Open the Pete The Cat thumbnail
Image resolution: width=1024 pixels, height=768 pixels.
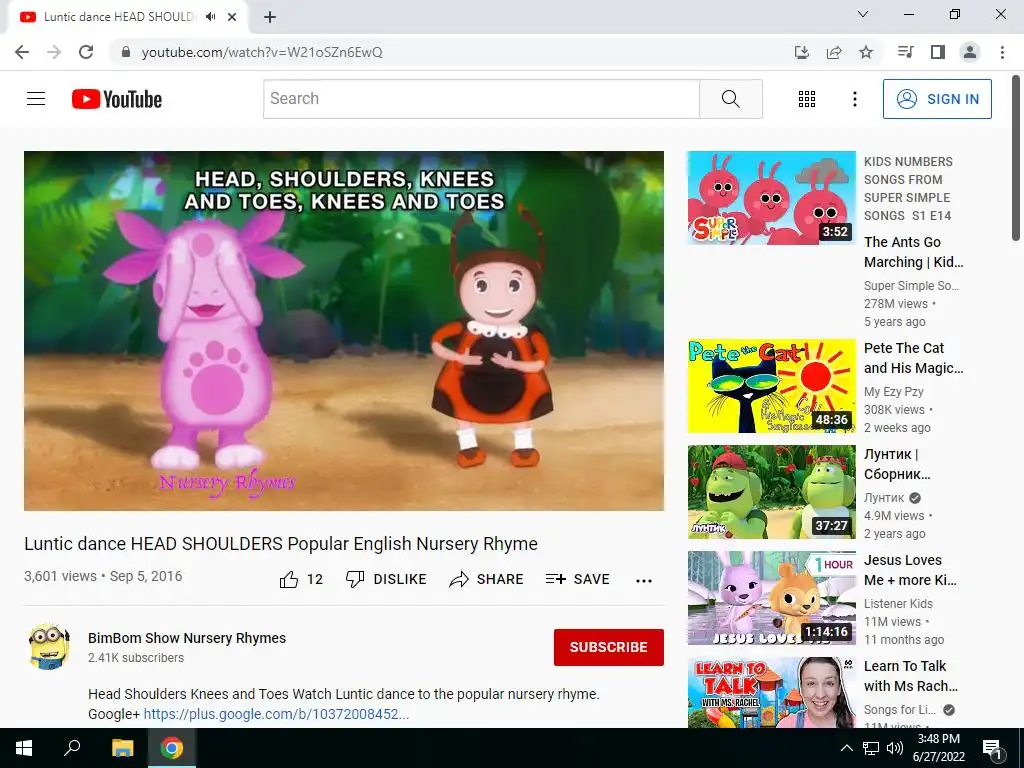(771, 386)
